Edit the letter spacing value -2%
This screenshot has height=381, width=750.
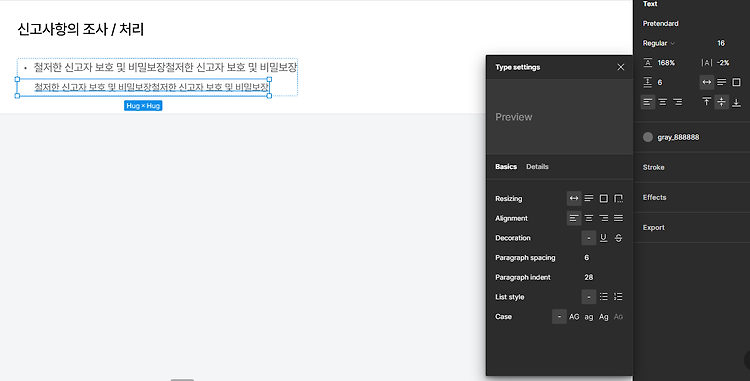(x=723, y=63)
